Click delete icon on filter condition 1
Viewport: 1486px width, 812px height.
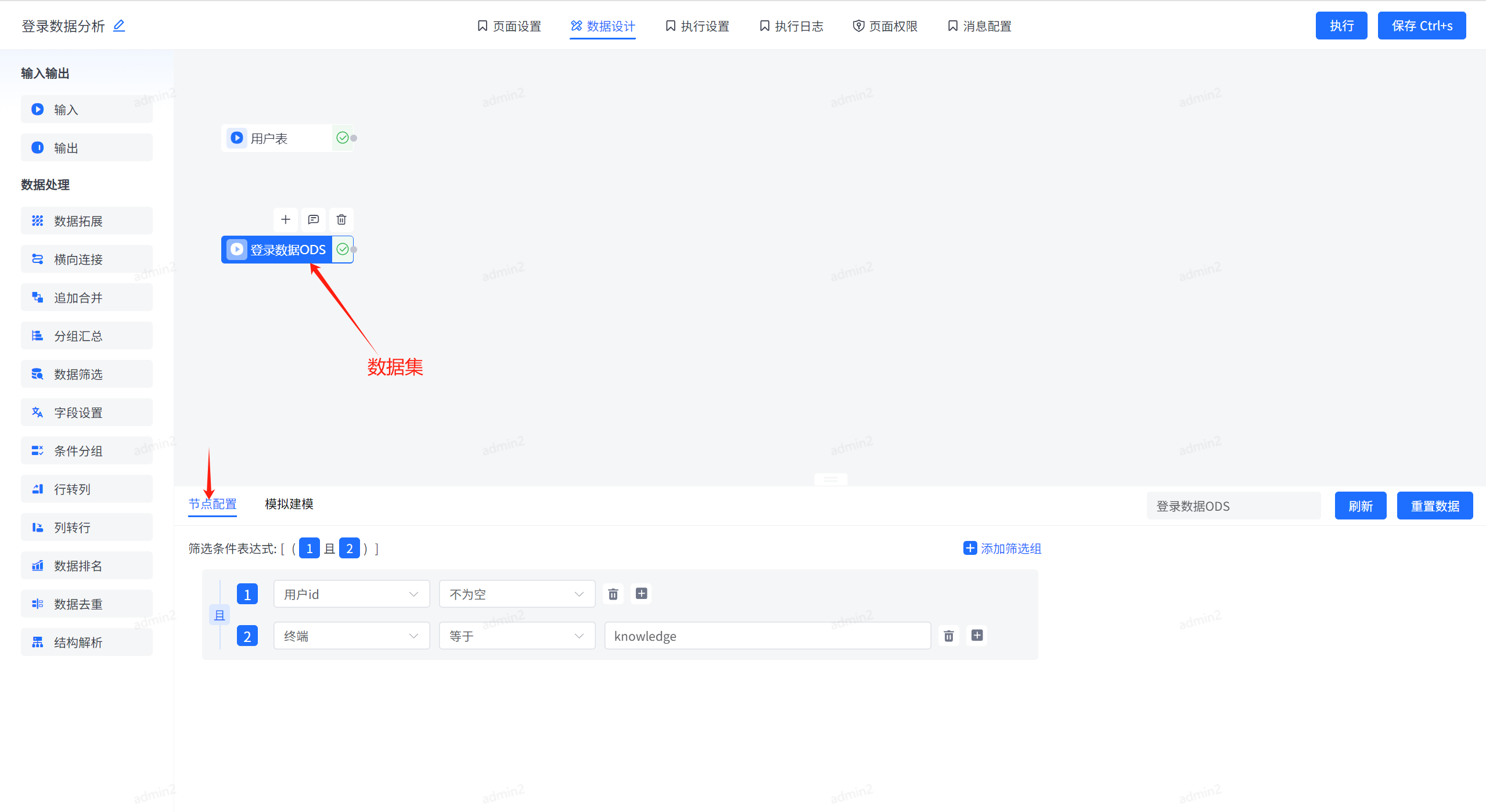pyautogui.click(x=613, y=593)
